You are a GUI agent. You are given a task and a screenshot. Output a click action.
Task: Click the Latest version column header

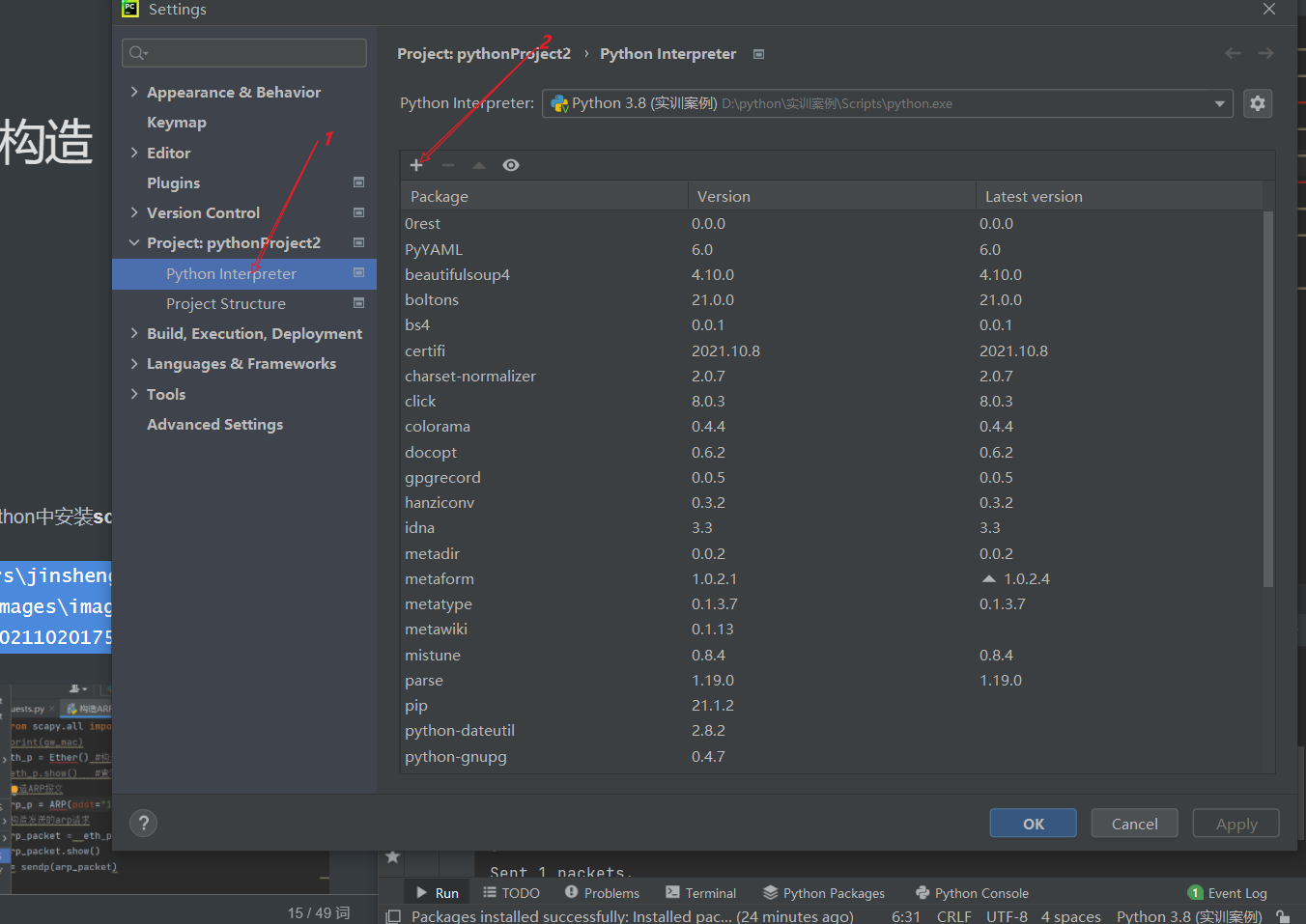coord(1119,196)
